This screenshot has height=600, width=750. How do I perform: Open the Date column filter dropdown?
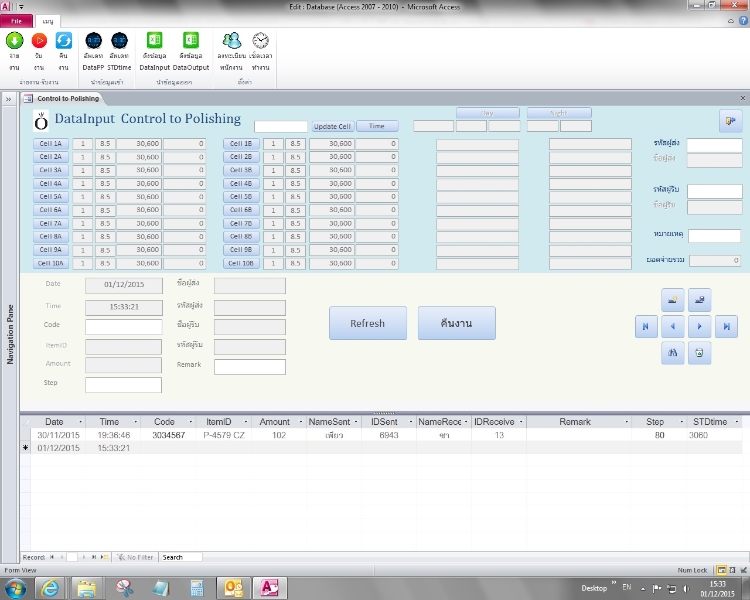point(78,422)
